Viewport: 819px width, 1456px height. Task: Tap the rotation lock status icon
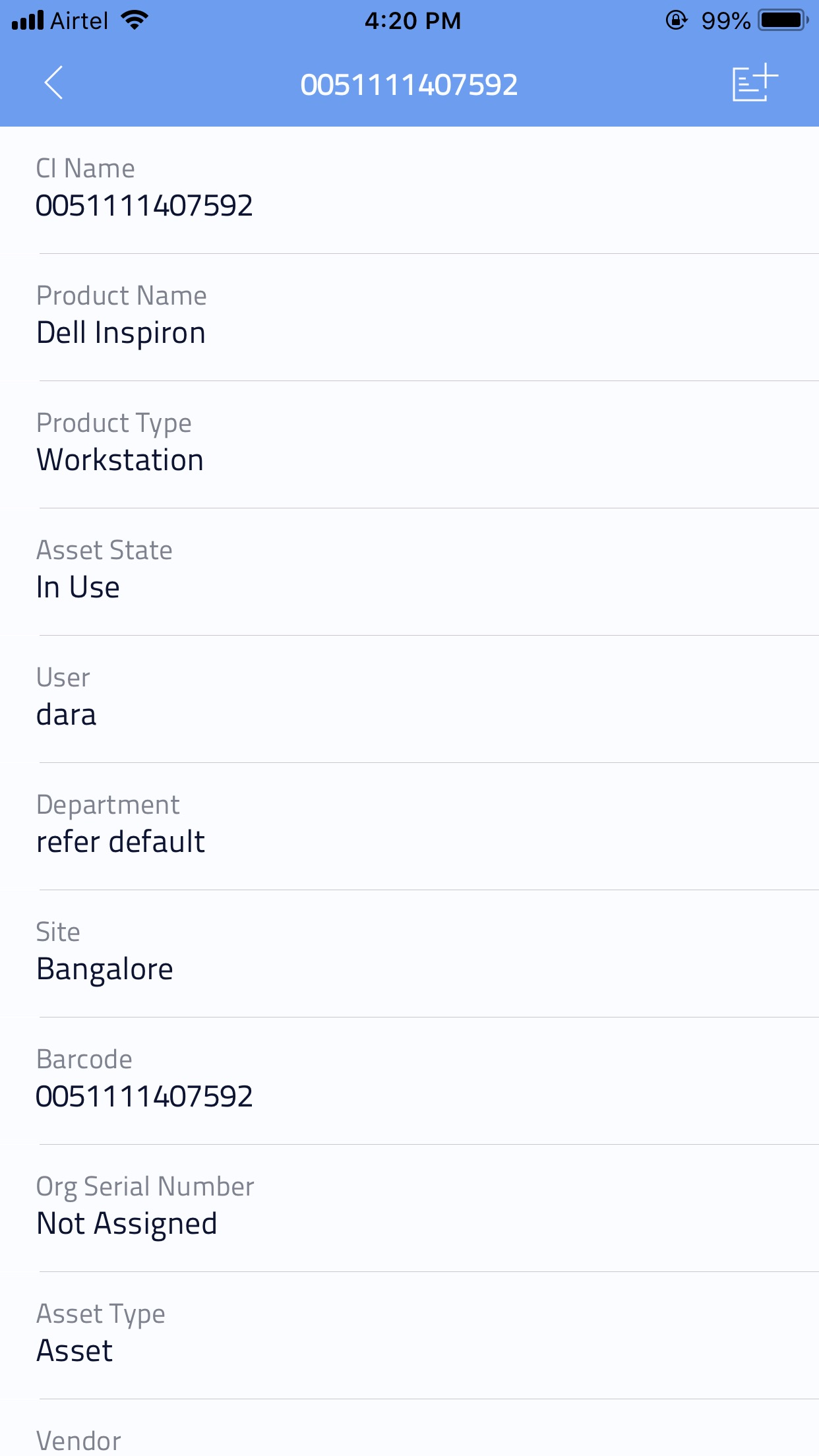(x=676, y=20)
